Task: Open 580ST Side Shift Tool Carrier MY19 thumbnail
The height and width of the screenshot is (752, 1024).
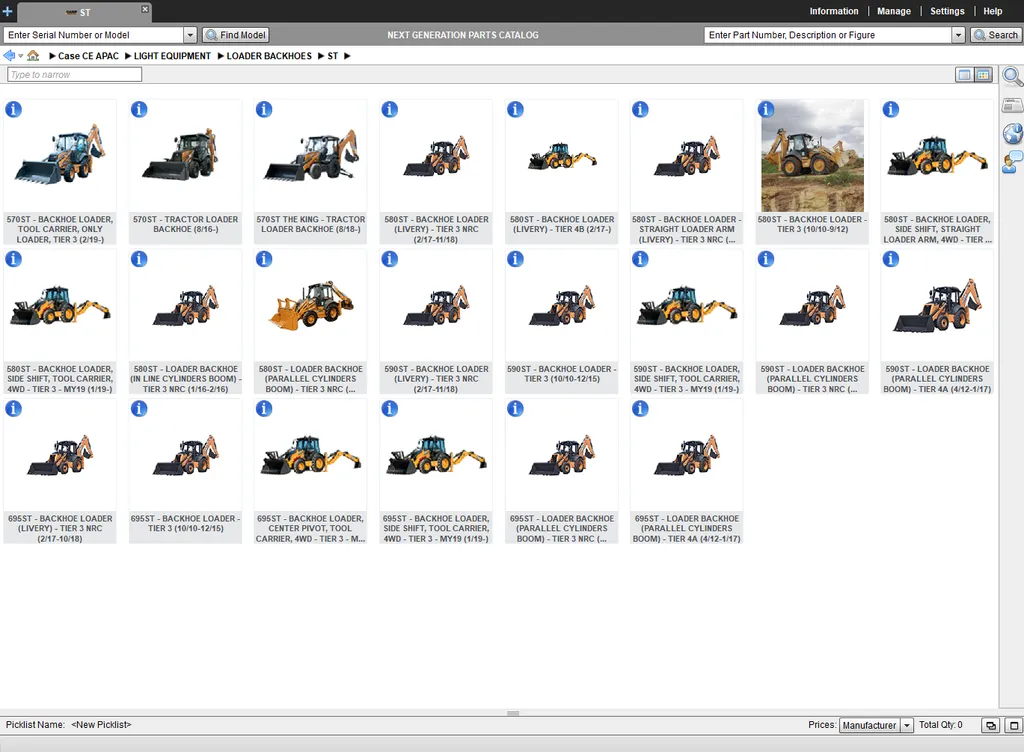Action: tap(60, 306)
